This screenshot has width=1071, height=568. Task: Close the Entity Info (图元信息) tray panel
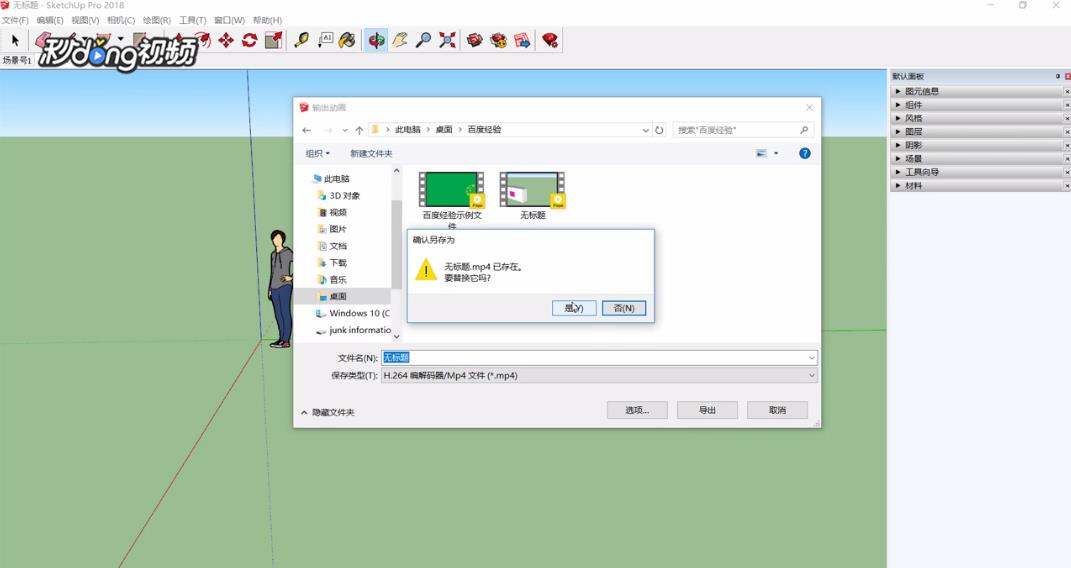[1067, 91]
